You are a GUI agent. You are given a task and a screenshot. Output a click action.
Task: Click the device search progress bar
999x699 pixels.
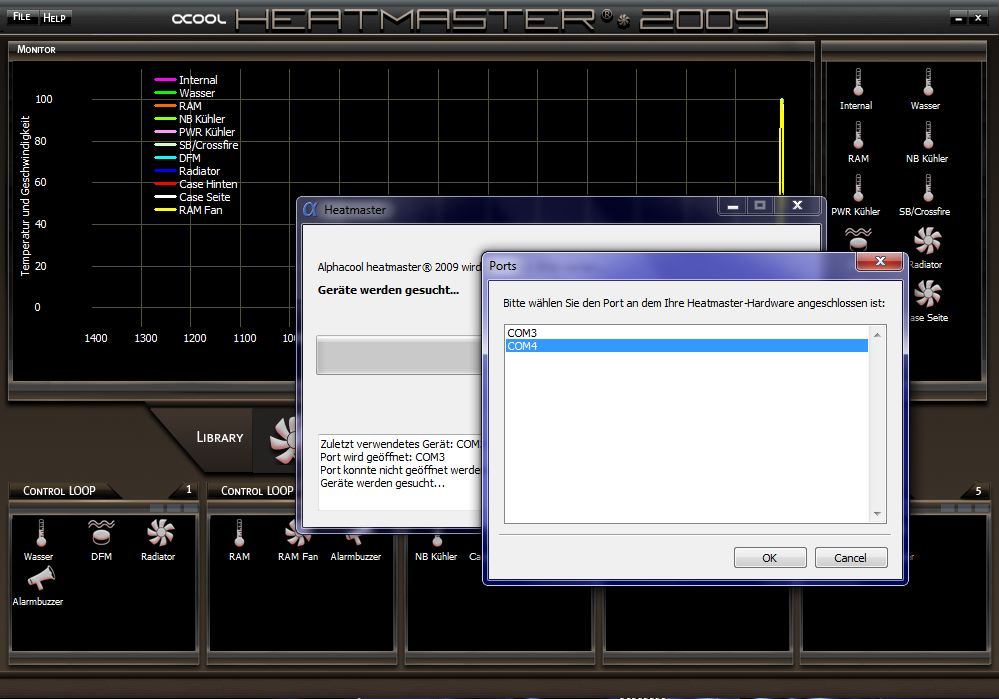(x=399, y=356)
